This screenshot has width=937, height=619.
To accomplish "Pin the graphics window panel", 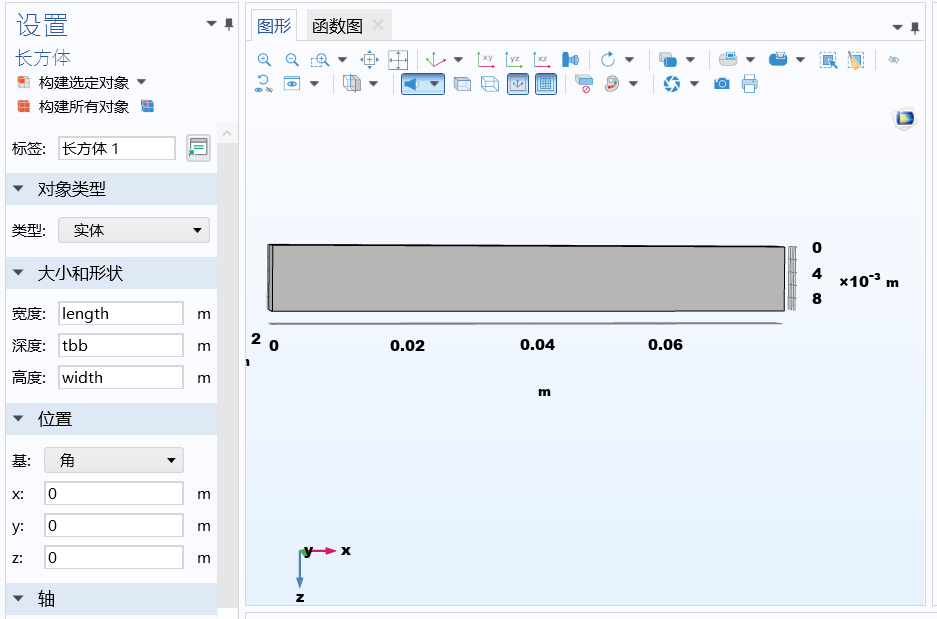I will pyautogui.click(x=914, y=27).
